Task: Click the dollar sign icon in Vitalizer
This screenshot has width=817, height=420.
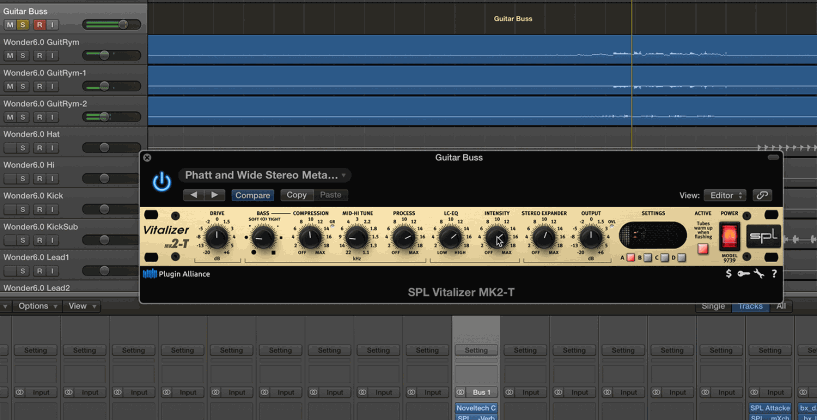Action: pos(728,274)
